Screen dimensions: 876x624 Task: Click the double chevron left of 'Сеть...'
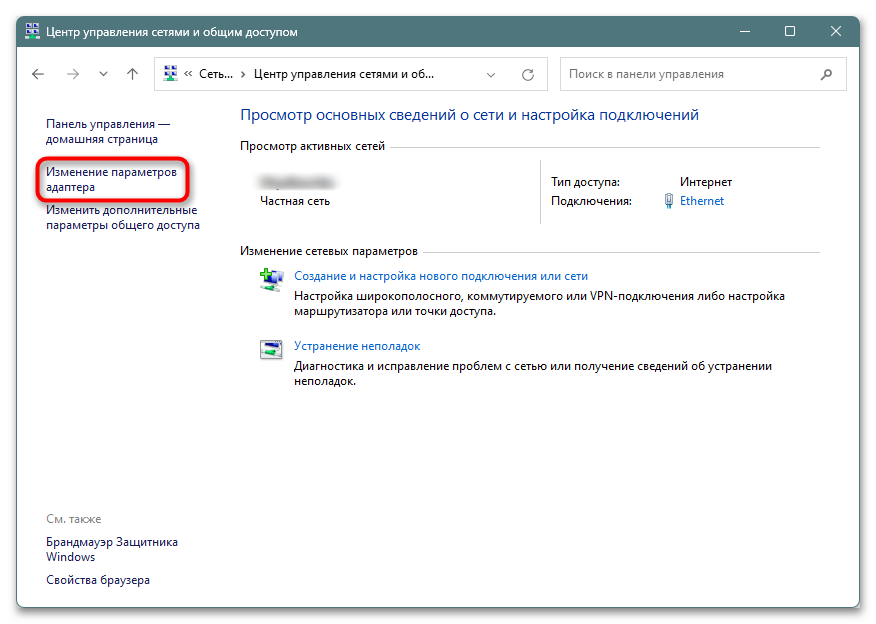pyautogui.click(x=188, y=74)
